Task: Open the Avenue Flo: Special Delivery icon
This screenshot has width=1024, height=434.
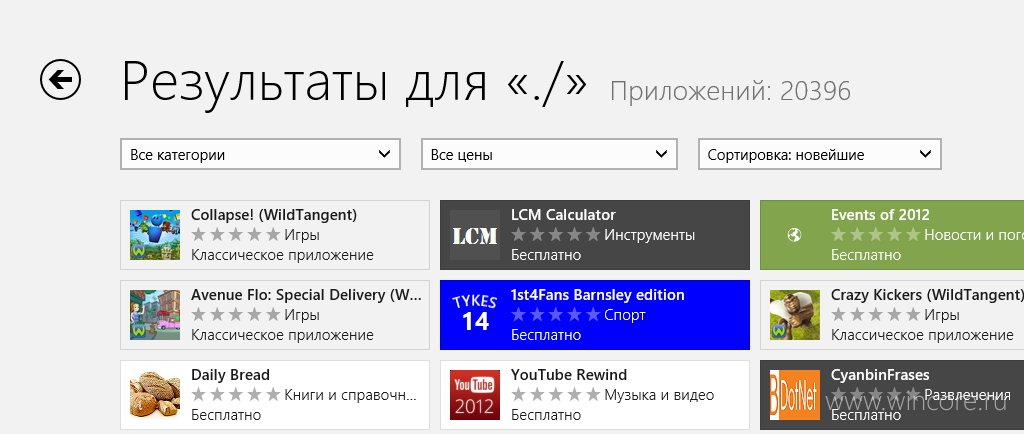Action: tap(155, 315)
